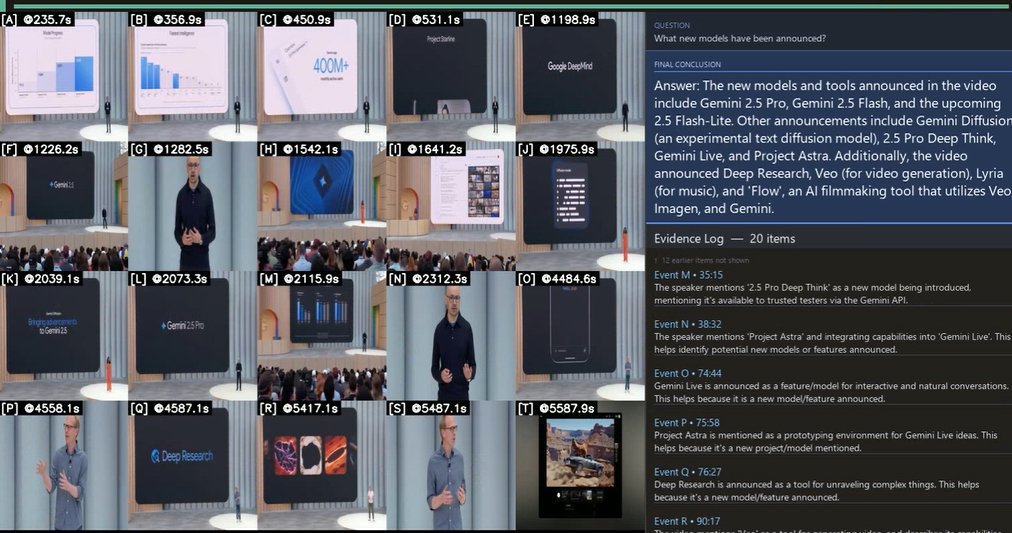Screen dimensions: 1012x533
Task: Select thumbnail C showing 400M+
Action: click(322, 77)
